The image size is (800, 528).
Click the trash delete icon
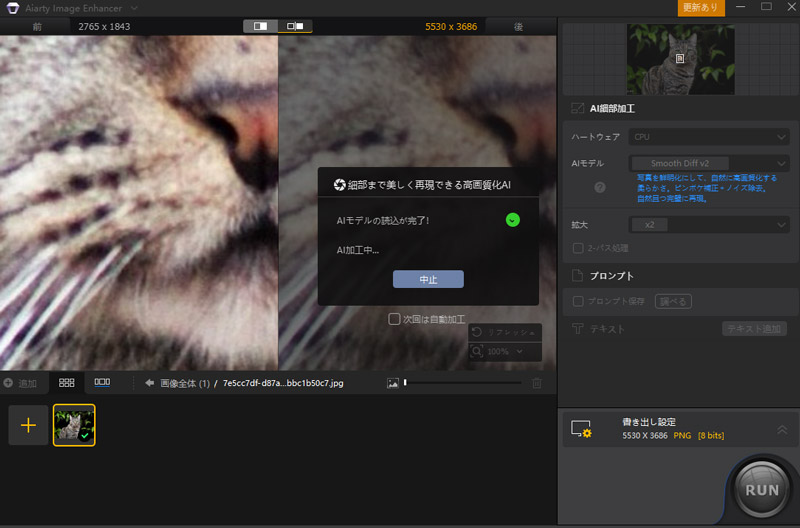536,383
